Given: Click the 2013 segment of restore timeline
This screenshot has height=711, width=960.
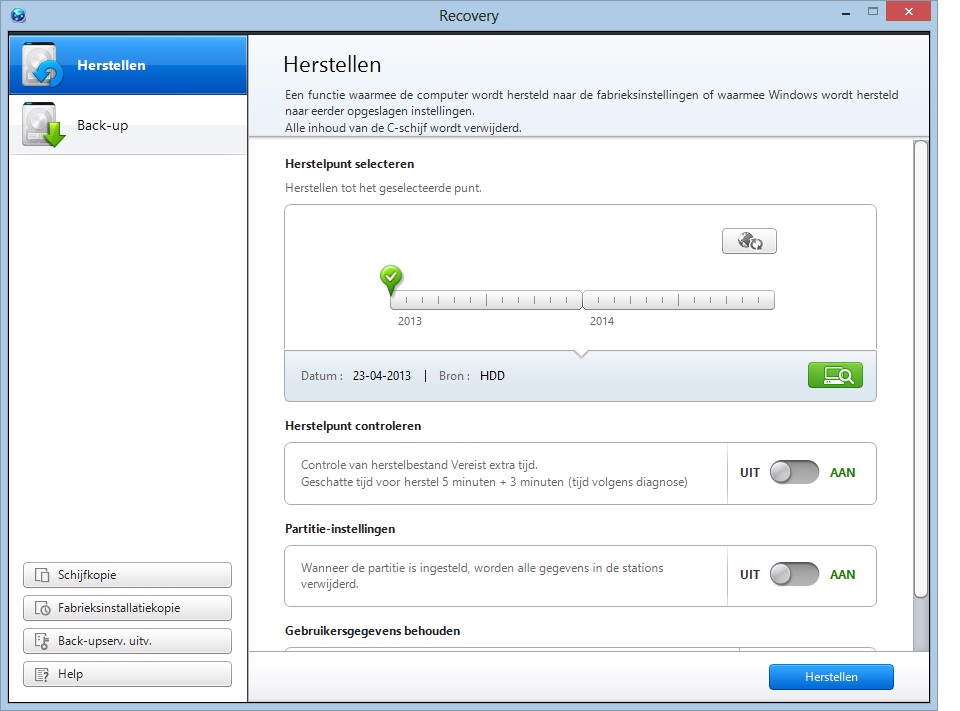Looking at the screenshot, I should 486,300.
